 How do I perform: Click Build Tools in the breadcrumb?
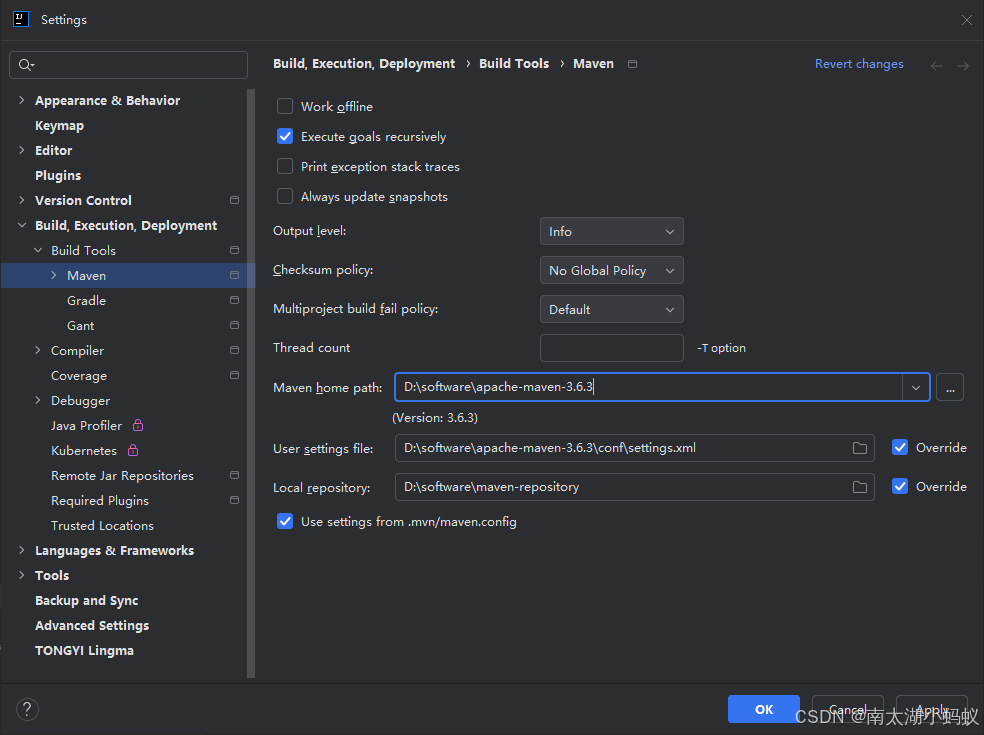514,64
